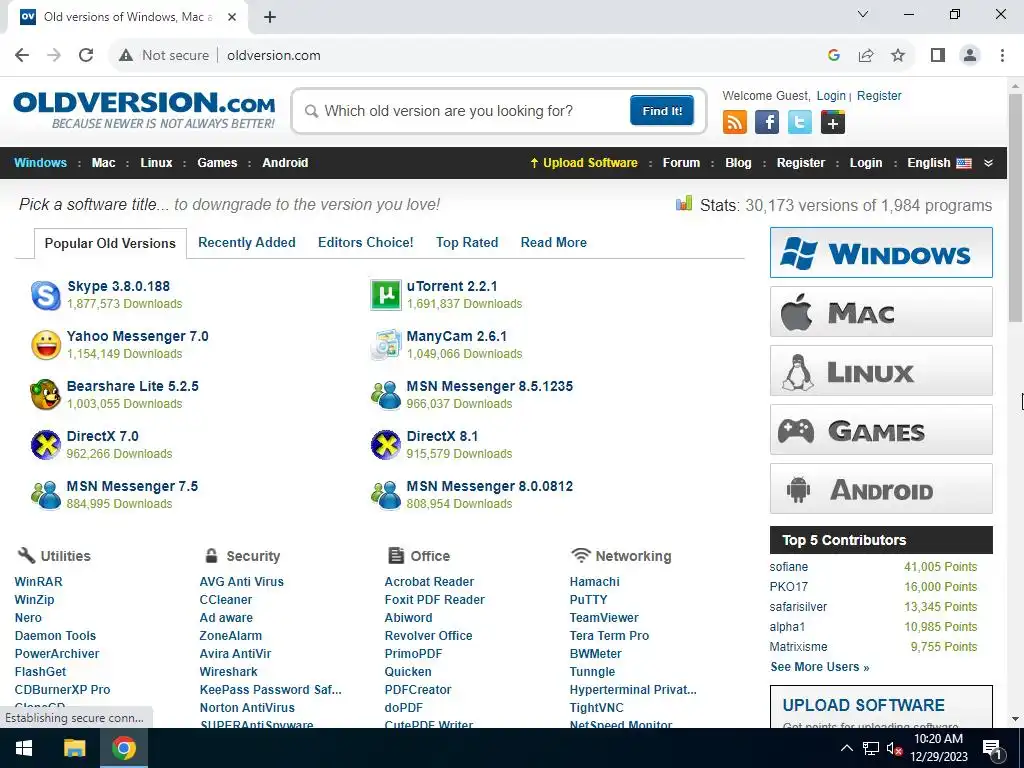The width and height of the screenshot is (1024, 768).
Task: Click the uTorrent icon
Action: click(385, 295)
